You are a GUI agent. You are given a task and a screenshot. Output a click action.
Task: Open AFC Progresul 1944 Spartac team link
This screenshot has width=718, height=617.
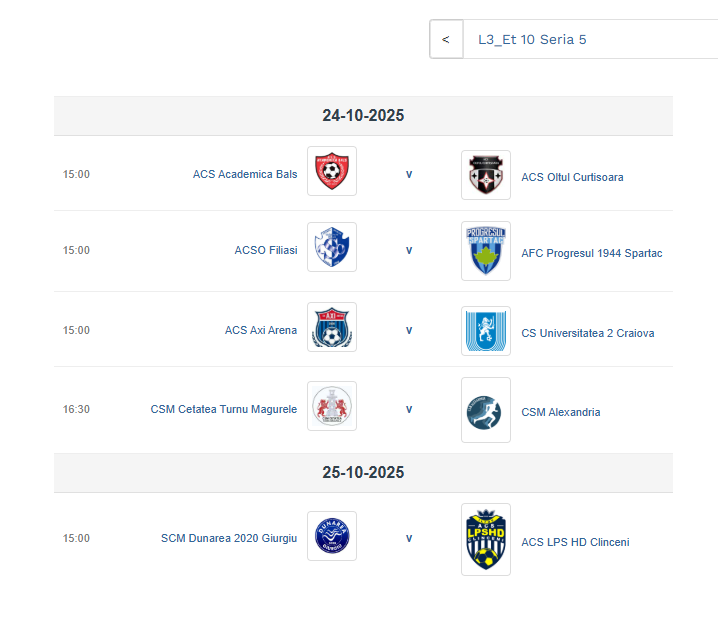tap(591, 253)
